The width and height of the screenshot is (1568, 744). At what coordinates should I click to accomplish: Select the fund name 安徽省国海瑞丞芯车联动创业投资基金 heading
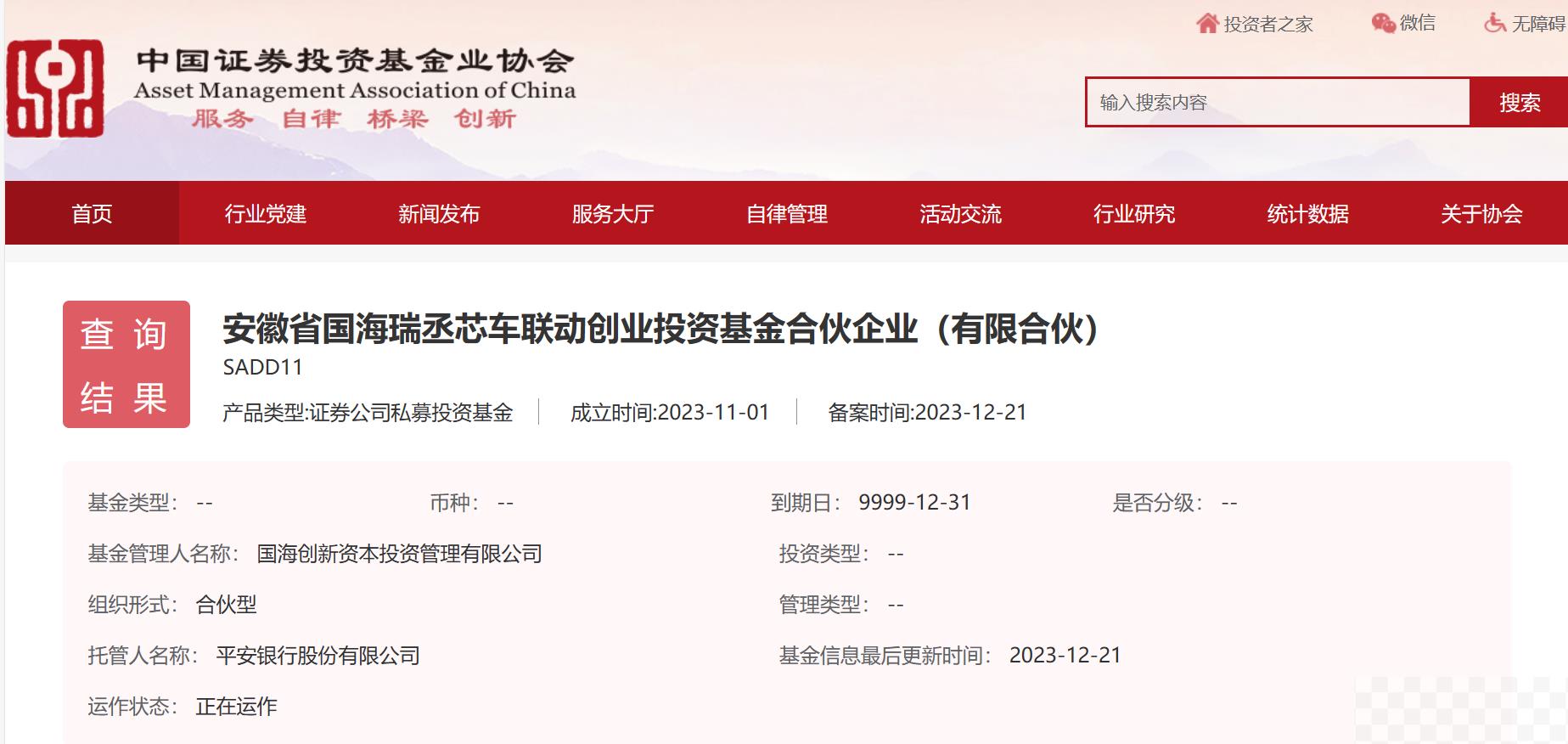(x=661, y=329)
